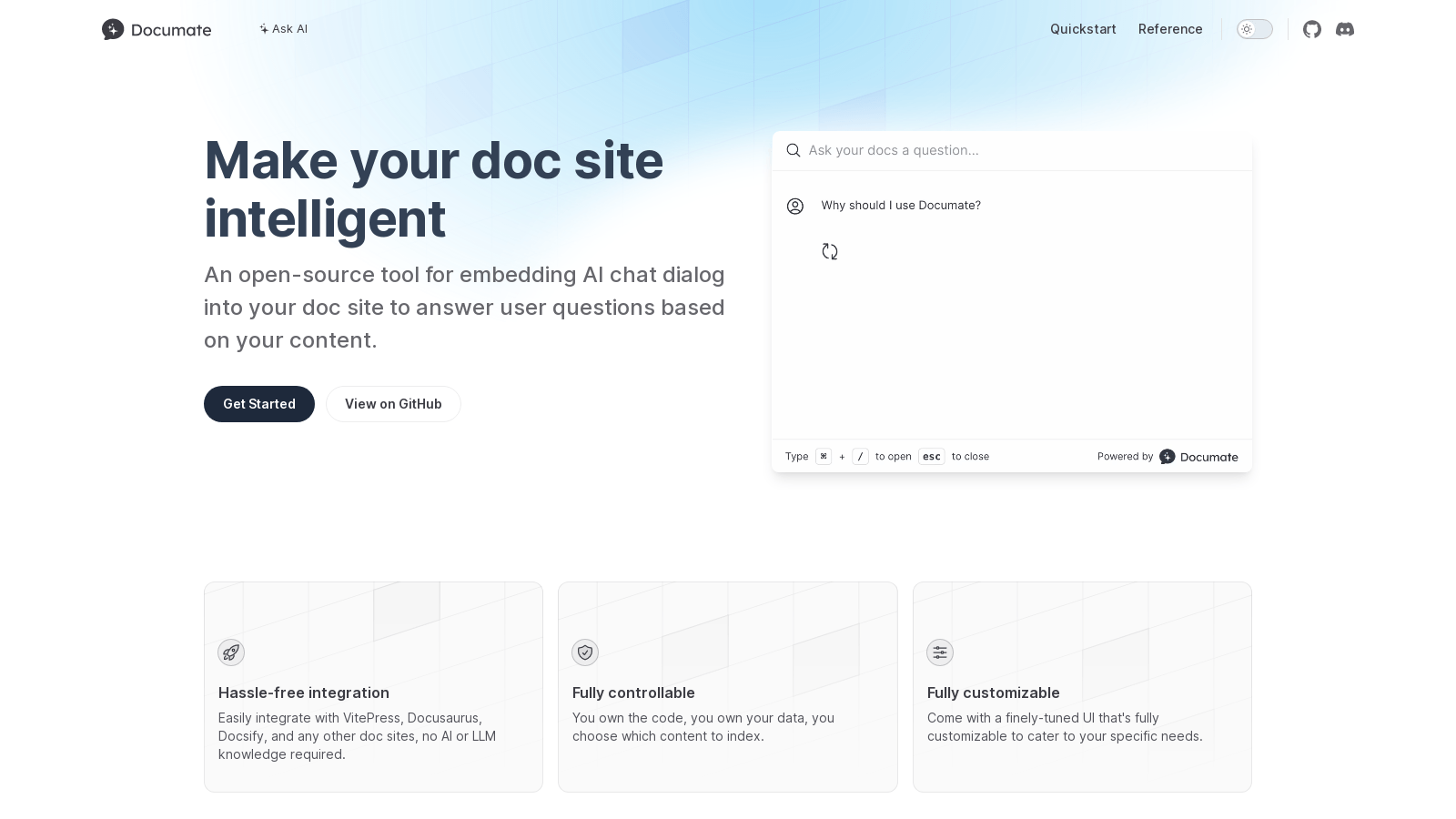Click the slash key hint badge

pyautogui.click(x=860, y=457)
